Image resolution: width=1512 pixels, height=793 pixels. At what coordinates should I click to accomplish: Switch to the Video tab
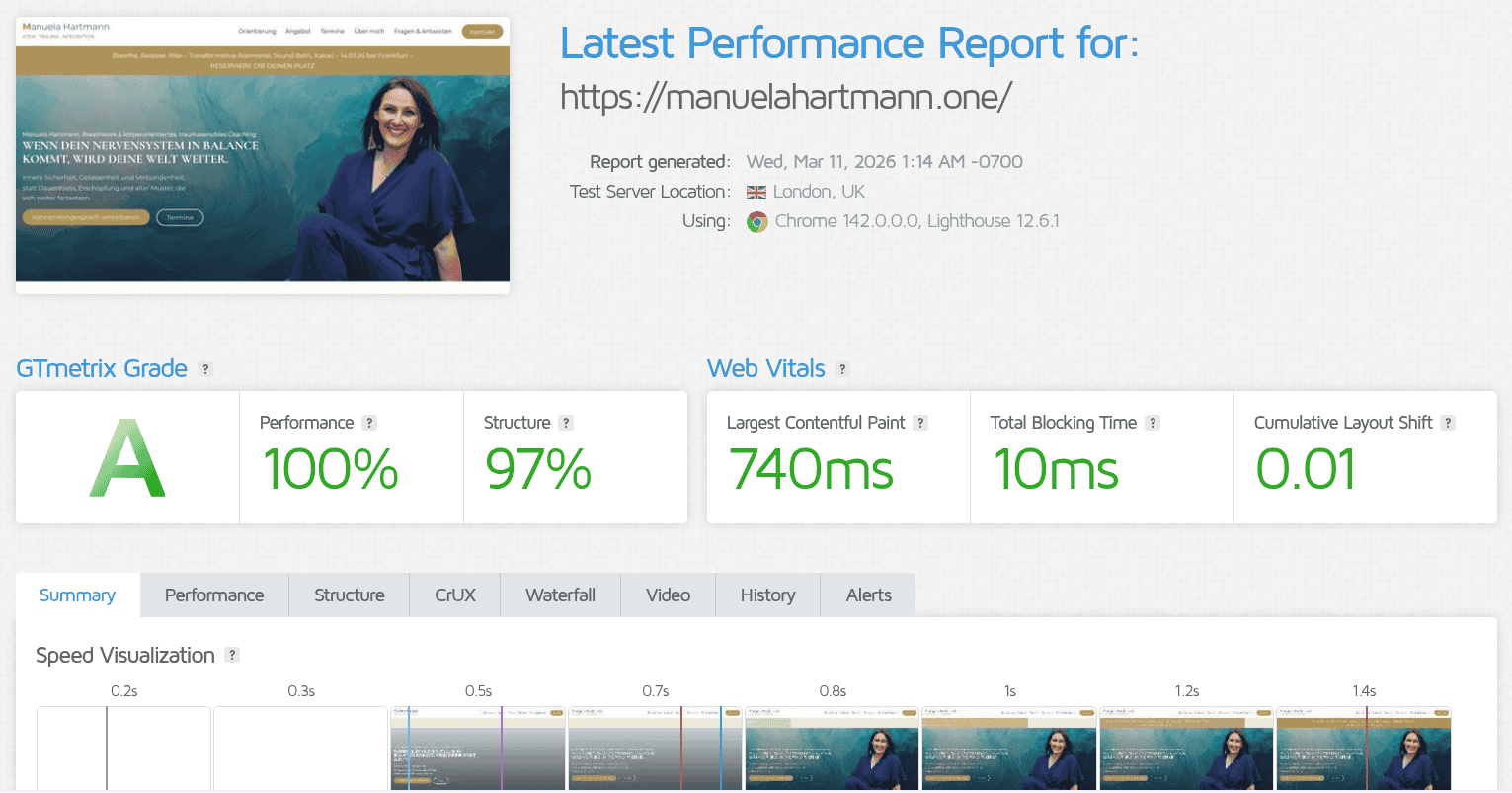click(668, 595)
